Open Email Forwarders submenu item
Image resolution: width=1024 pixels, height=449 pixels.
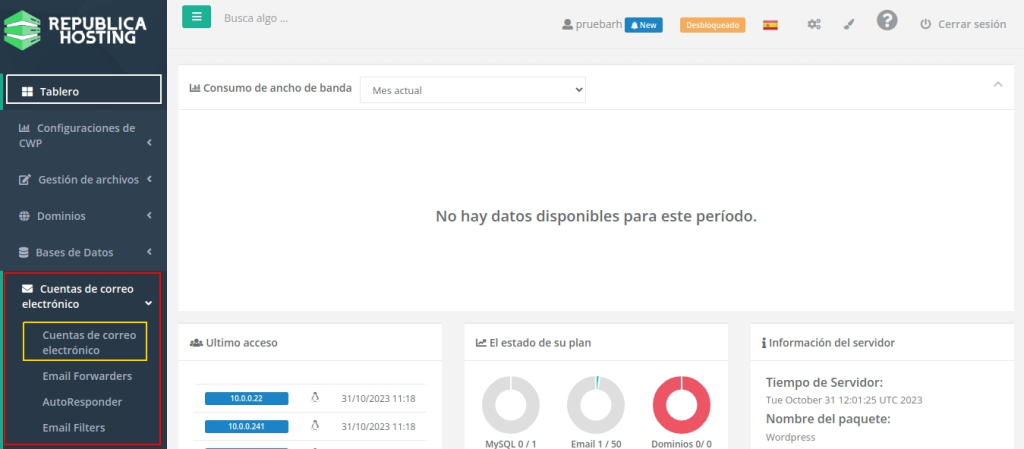click(x=87, y=376)
